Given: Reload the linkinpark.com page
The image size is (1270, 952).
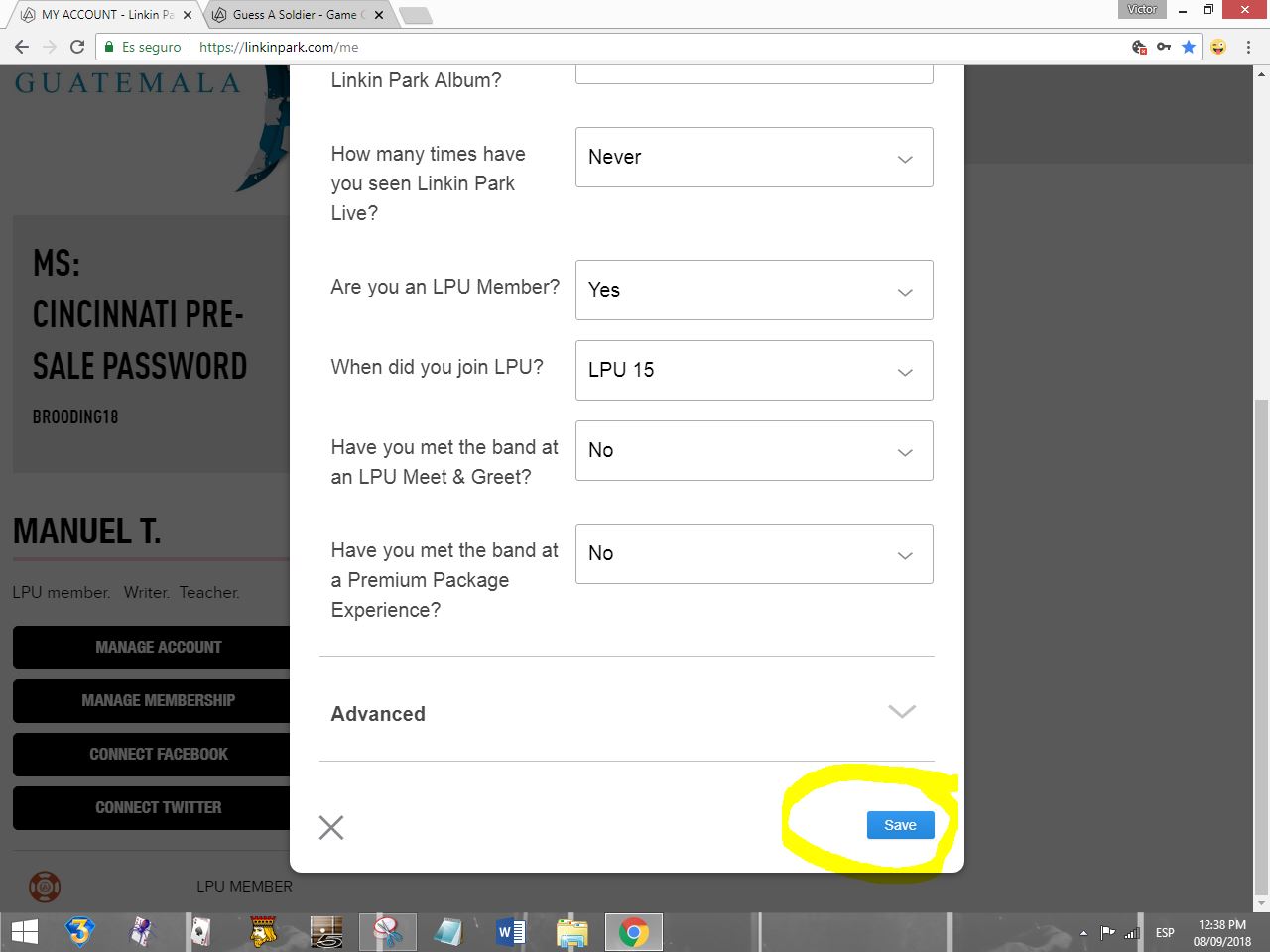Looking at the screenshot, I should [x=77, y=47].
